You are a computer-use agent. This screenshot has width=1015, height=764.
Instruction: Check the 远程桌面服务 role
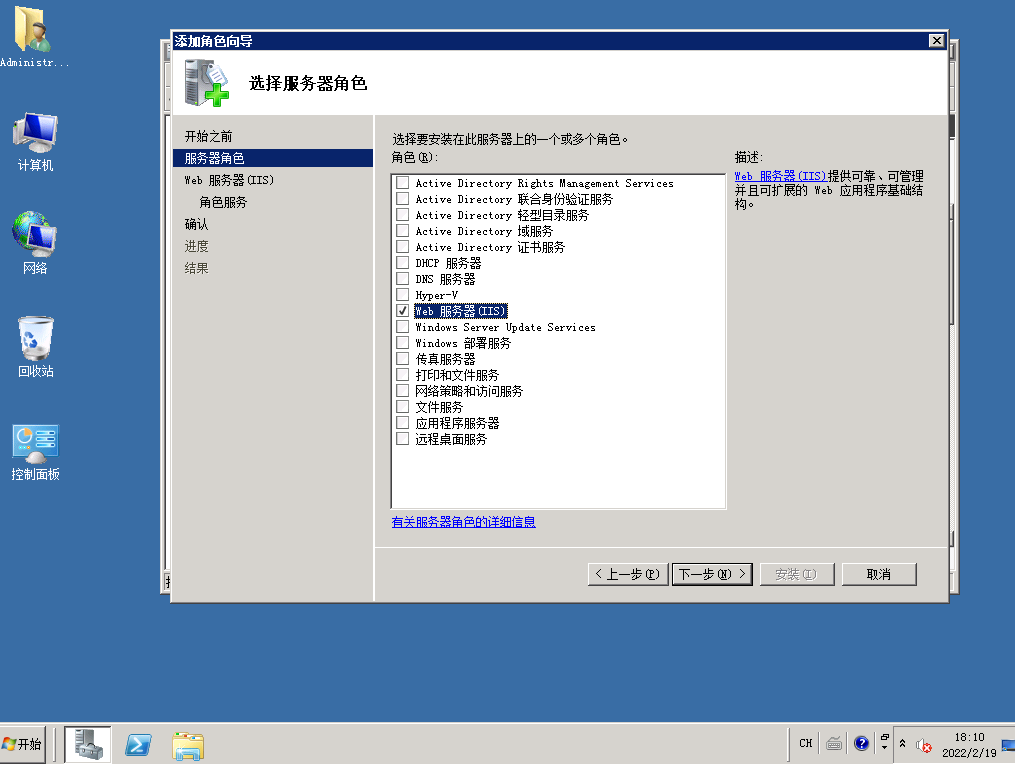(x=403, y=438)
